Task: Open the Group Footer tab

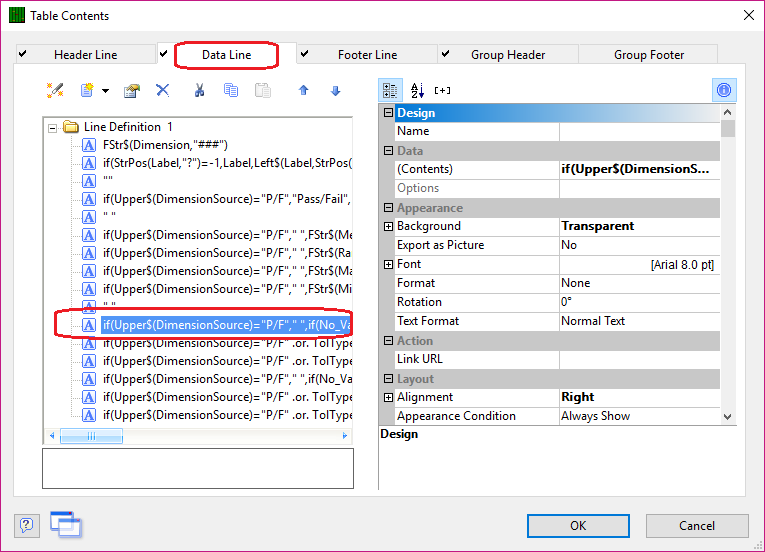Action: click(x=648, y=55)
